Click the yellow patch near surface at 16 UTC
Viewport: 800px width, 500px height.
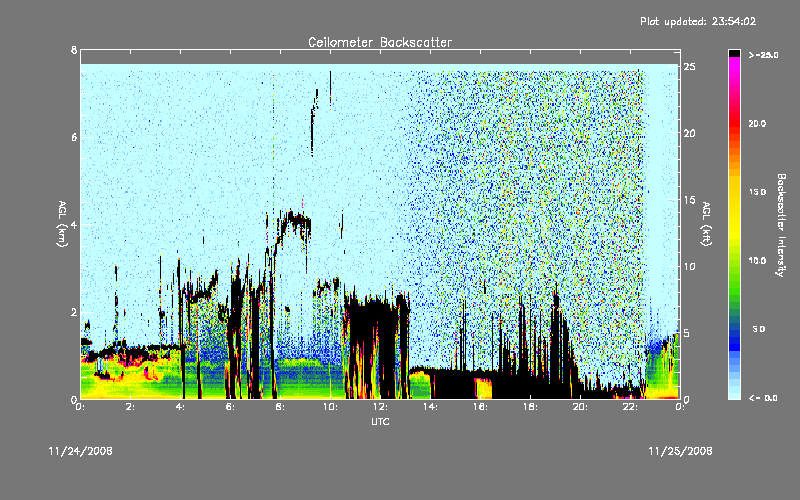pyautogui.click(x=483, y=388)
